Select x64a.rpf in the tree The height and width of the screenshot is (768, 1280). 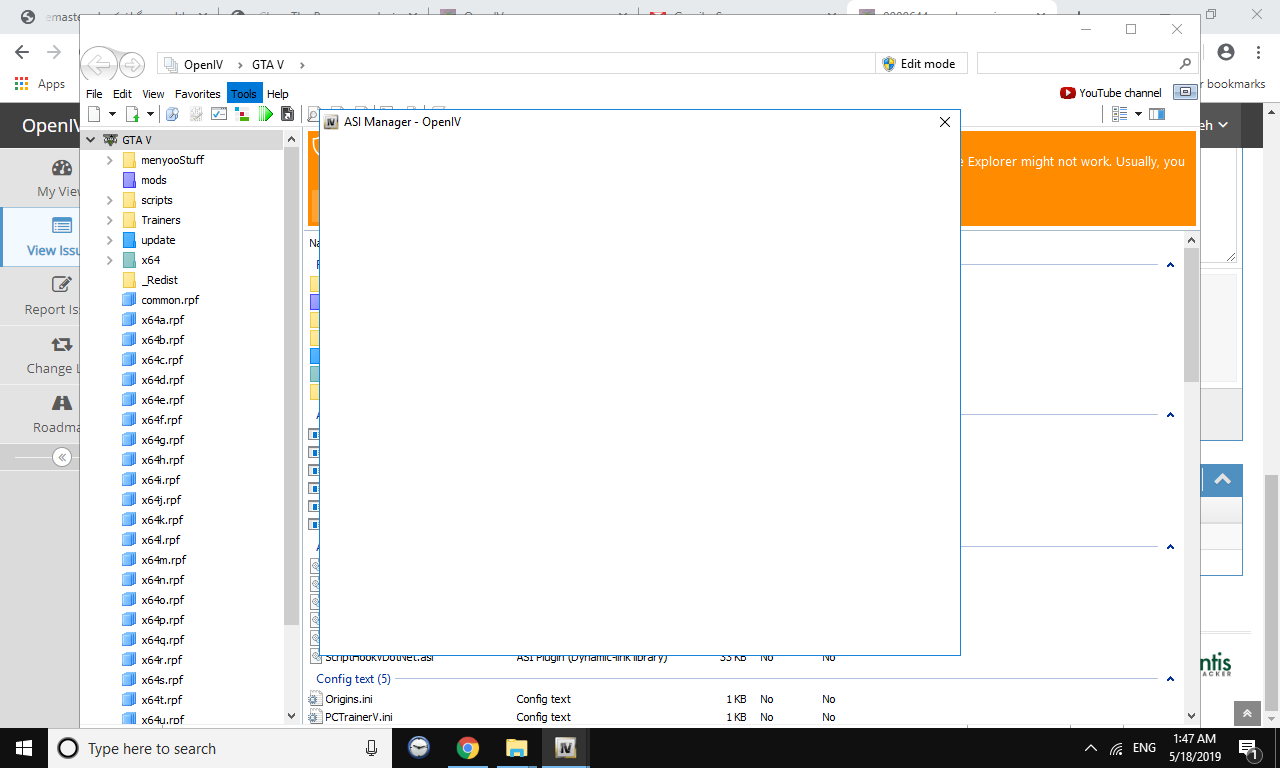[x=162, y=320]
